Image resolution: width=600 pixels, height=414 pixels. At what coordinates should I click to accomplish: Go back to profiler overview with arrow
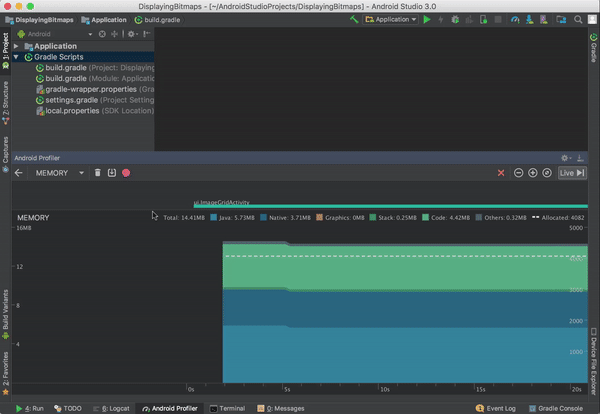tap(18, 173)
